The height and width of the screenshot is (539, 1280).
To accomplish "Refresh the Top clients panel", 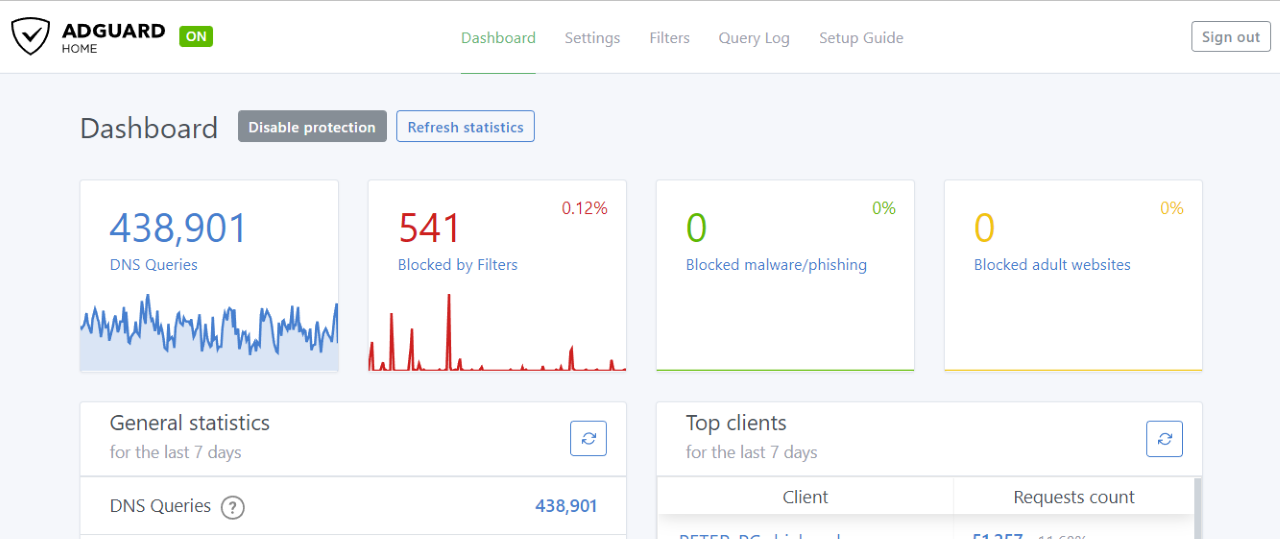I will coord(1164,438).
